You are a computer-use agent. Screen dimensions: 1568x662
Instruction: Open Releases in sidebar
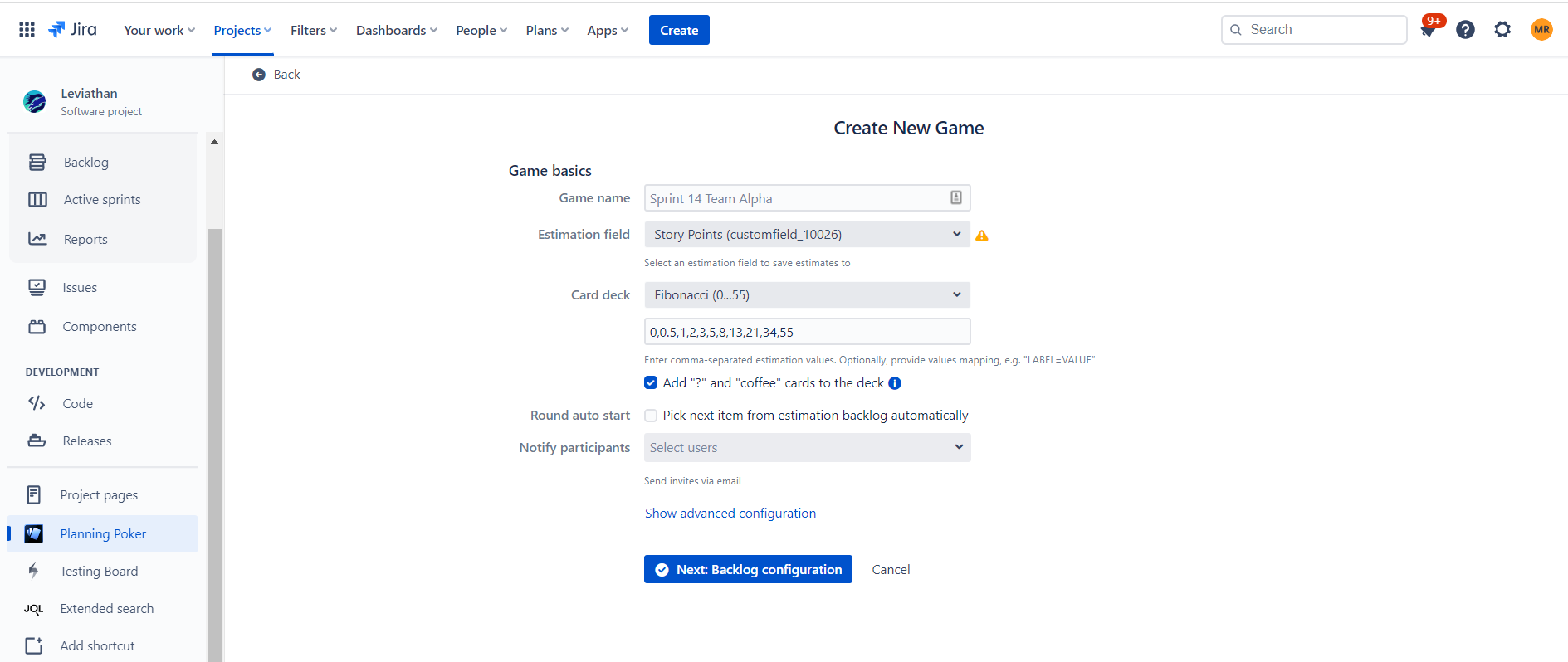(x=87, y=441)
